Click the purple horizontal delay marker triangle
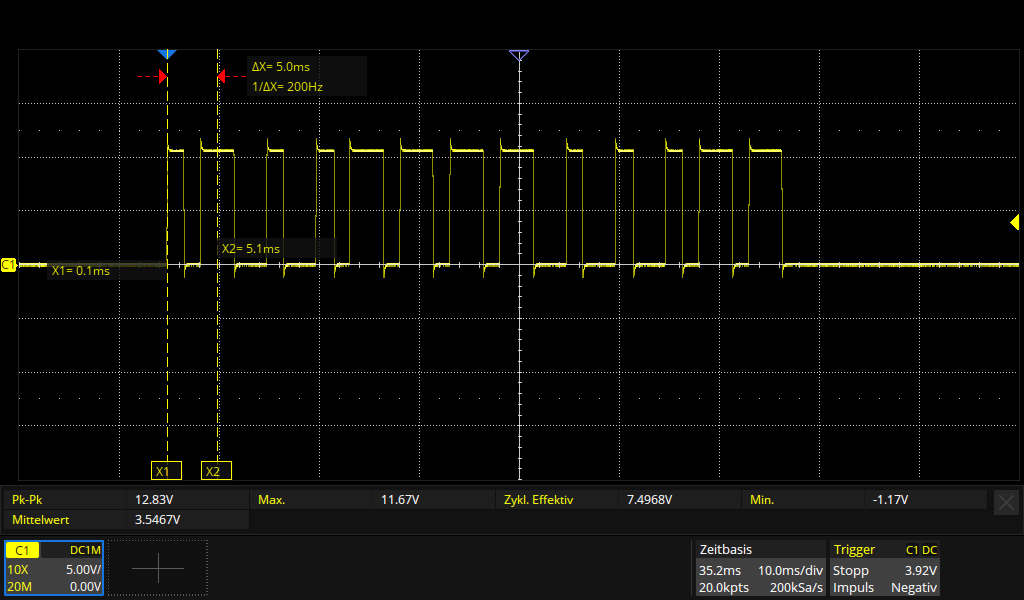 pyautogui.click(x=519, y=55)
